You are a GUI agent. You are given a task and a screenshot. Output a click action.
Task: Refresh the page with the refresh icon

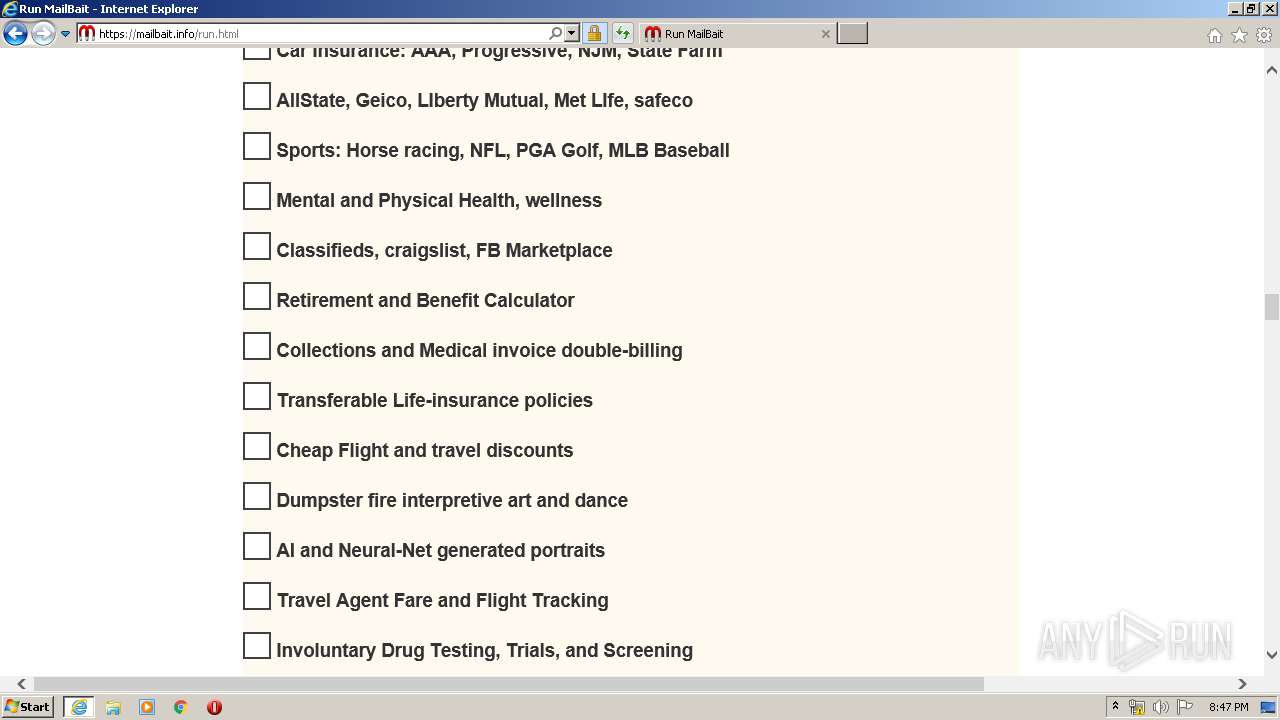click(x=623, y=33)
